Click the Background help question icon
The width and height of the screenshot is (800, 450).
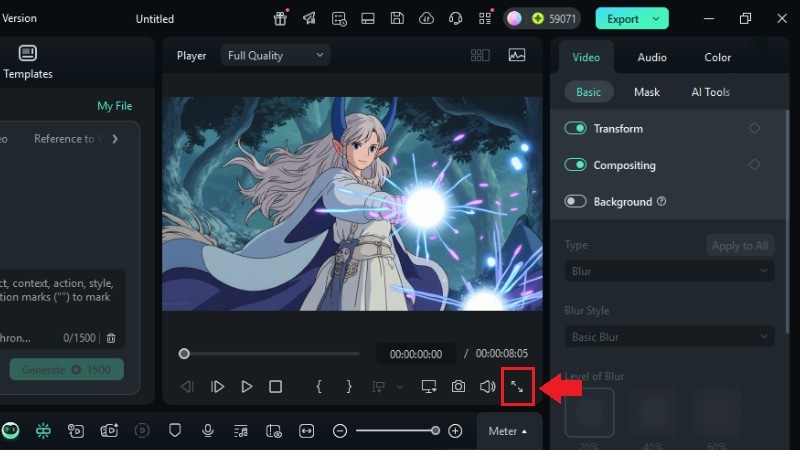point(661,201)
